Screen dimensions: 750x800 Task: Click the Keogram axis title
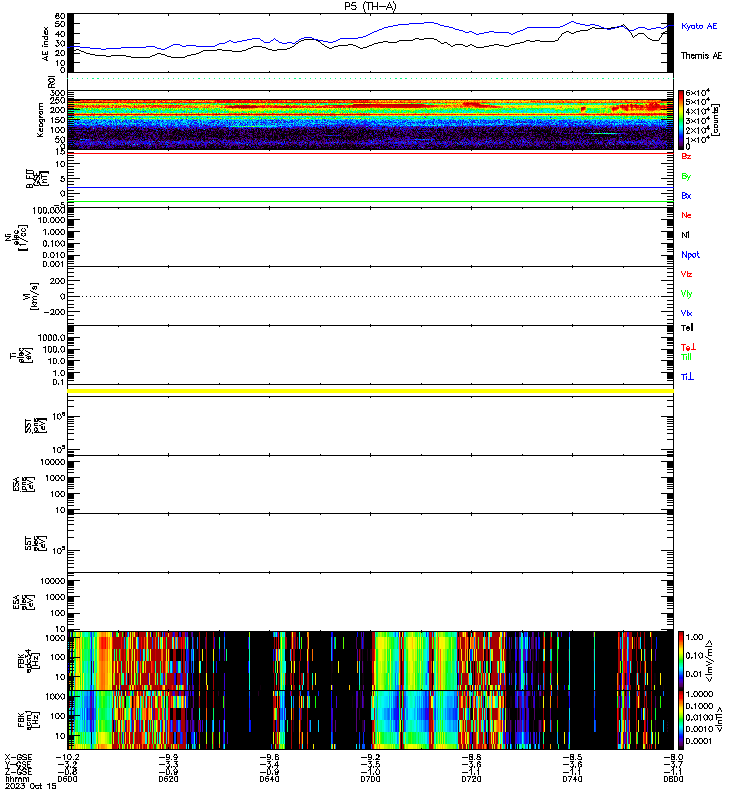[40, 120]
